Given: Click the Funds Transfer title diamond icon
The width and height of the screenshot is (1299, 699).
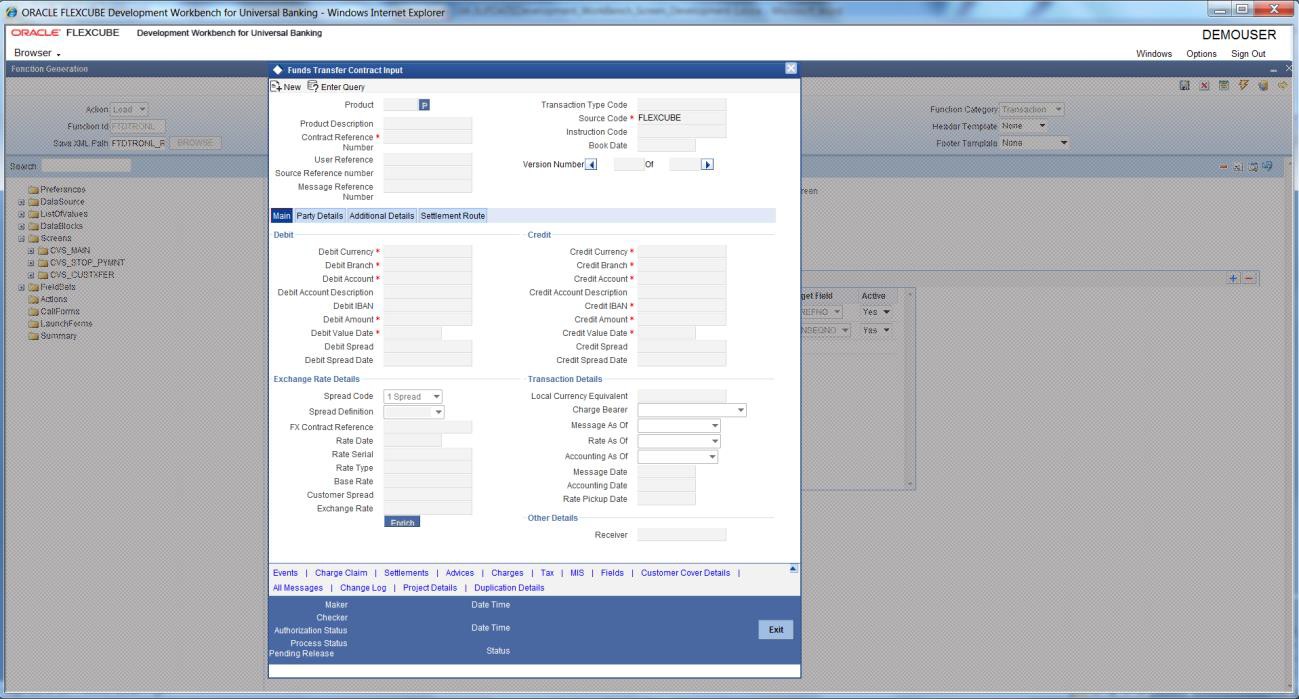Looking at the screenshot, I should tap(278, 70).
